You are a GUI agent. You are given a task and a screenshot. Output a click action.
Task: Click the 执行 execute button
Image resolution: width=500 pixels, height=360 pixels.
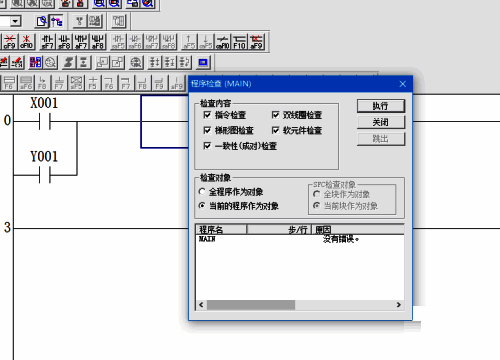pos(381,106)
